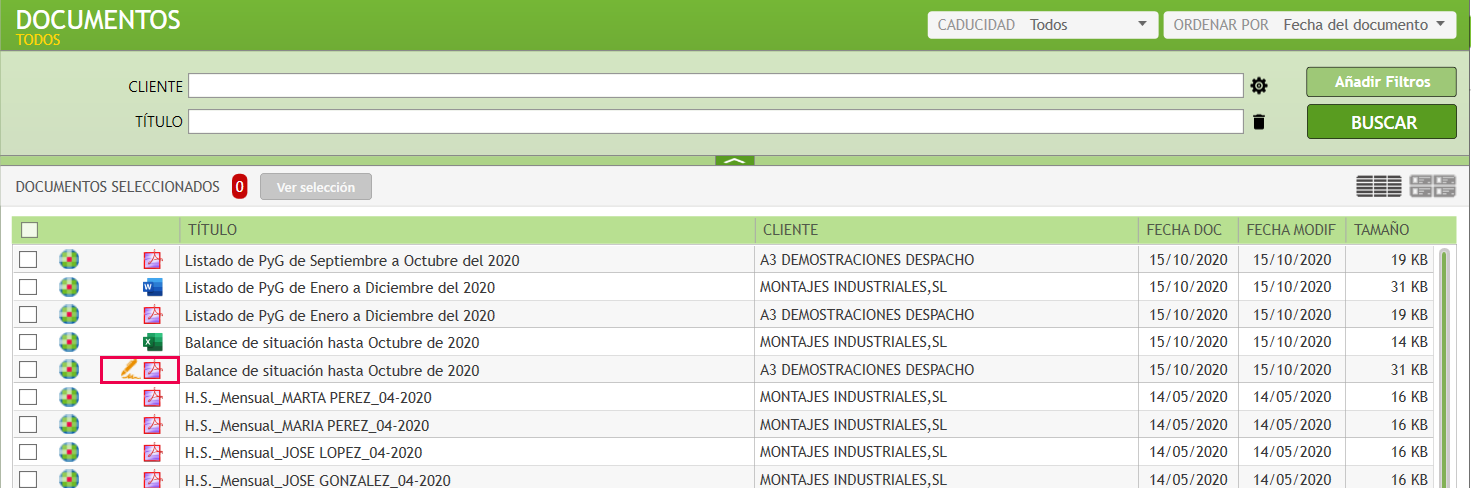Open 'H.S._Mensual_MARTA PEREZ_04-2020' title
Viewport: 1471px width, 488px height.
[x=308, y=398]
